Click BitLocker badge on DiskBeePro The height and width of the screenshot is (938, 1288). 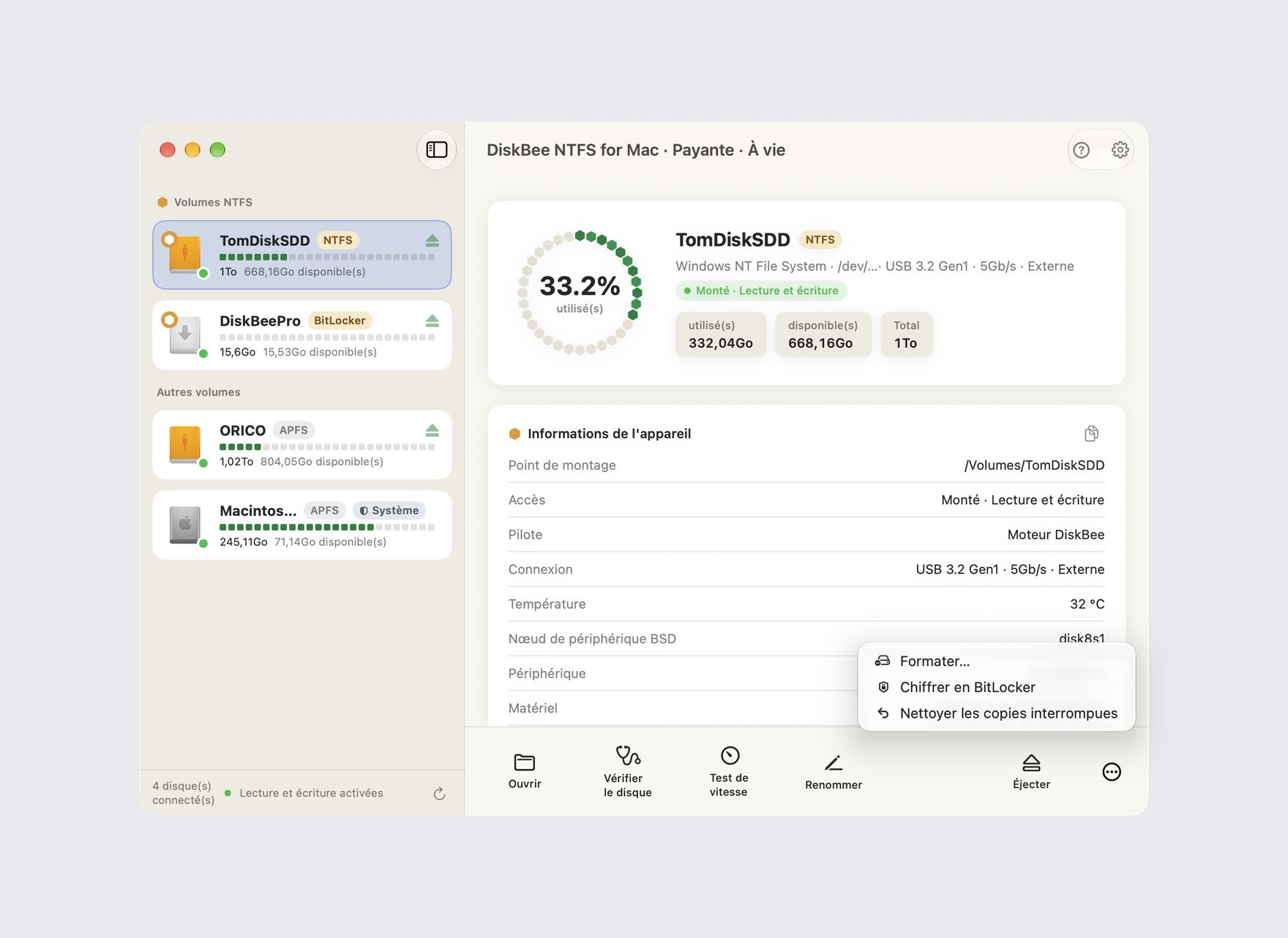(340, 321)
